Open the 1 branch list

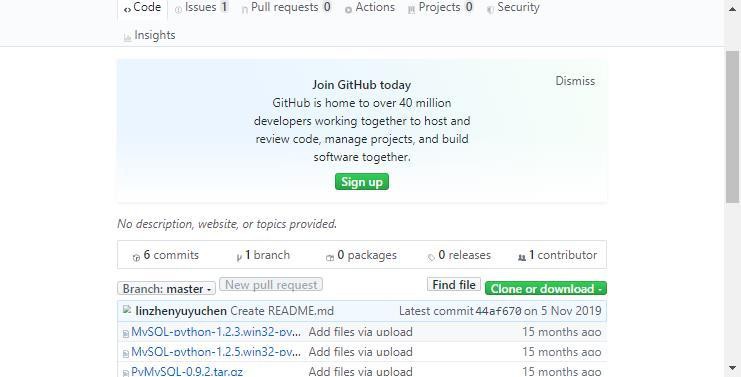(x=263, y=255)
